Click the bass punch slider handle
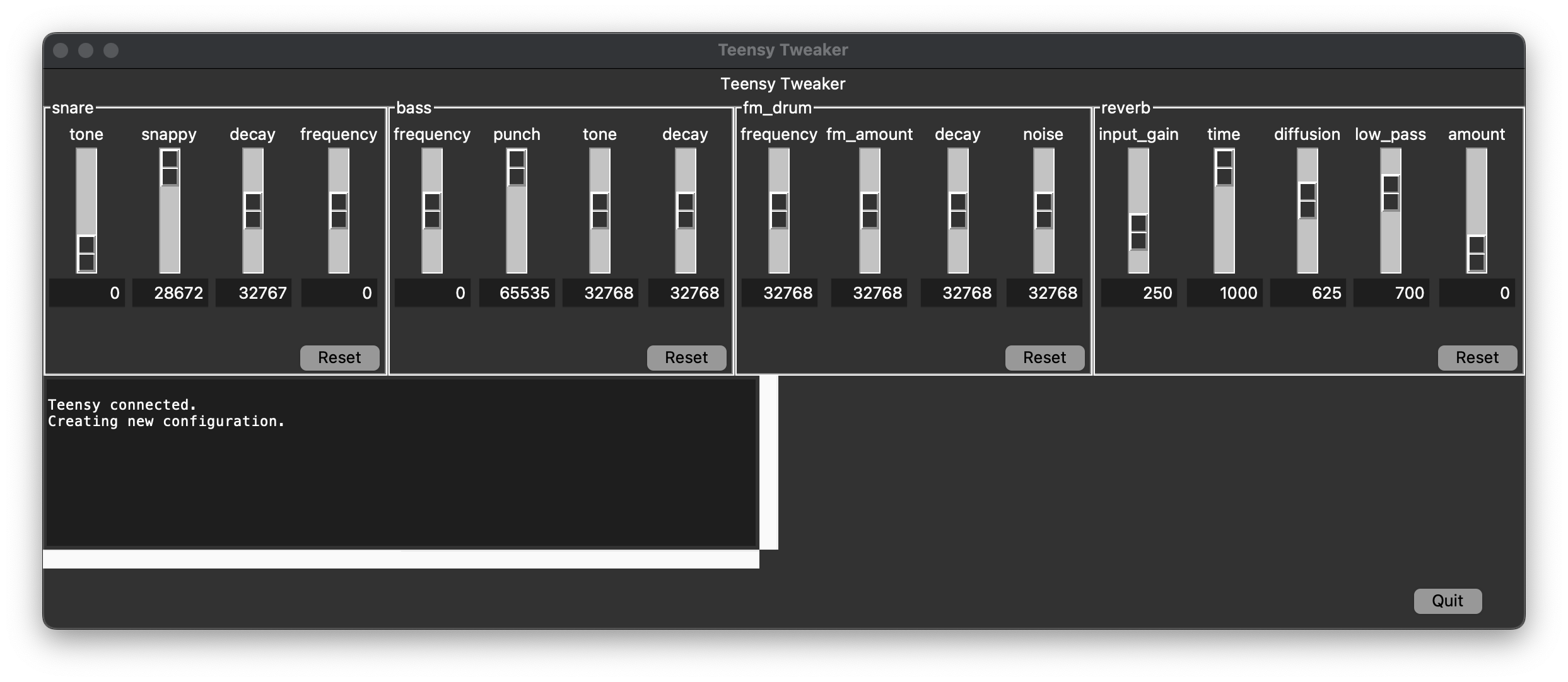1568x682 pixels. tap(517, 168)
